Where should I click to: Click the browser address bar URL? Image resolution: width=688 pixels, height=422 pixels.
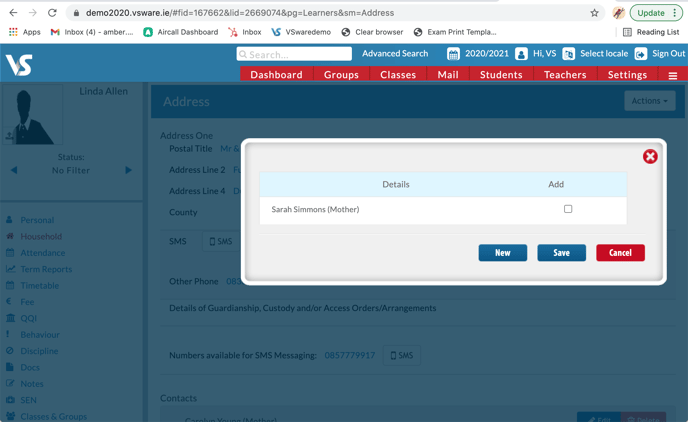tap(240, 13)
